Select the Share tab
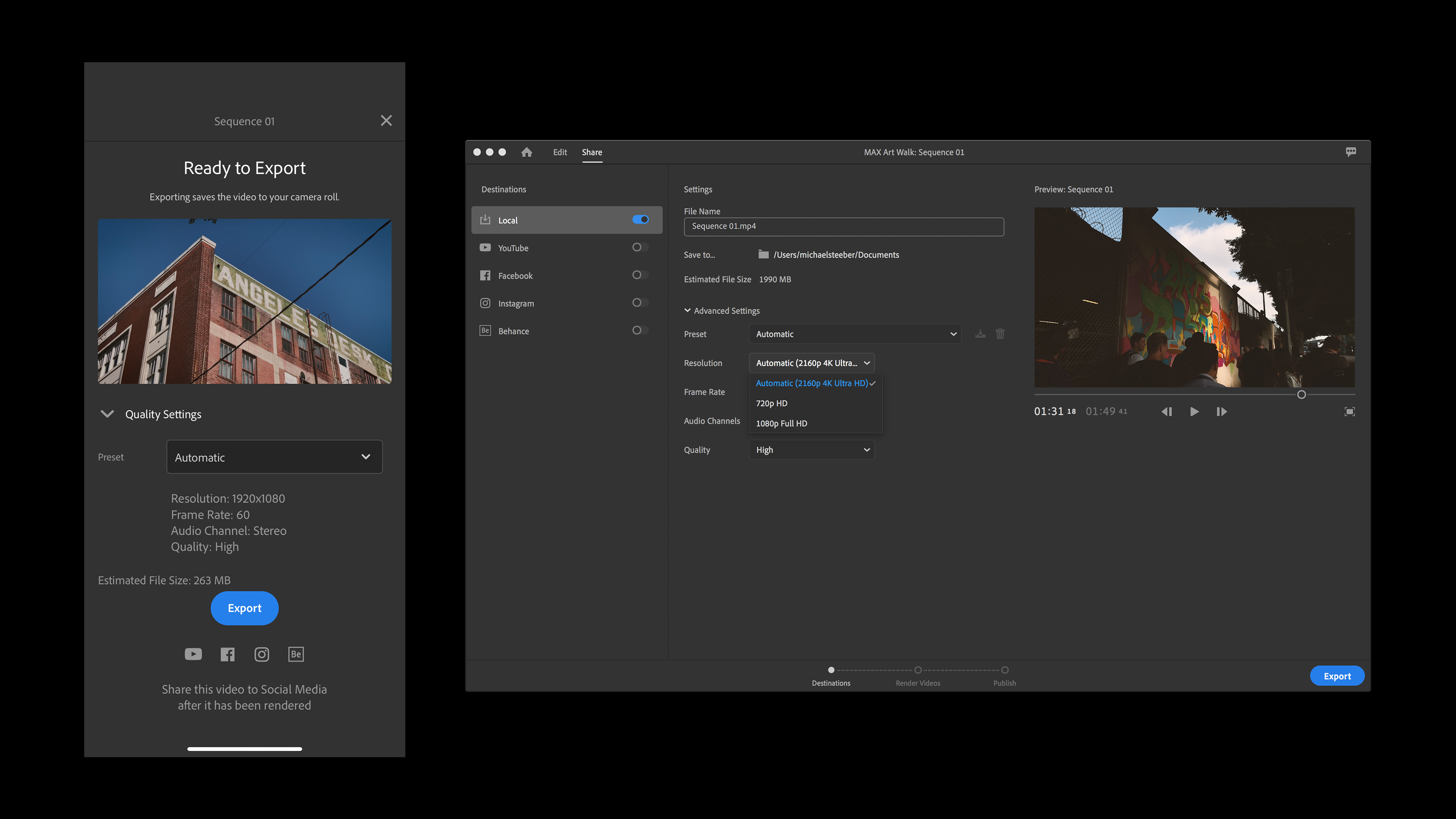 tap(592, 152)
